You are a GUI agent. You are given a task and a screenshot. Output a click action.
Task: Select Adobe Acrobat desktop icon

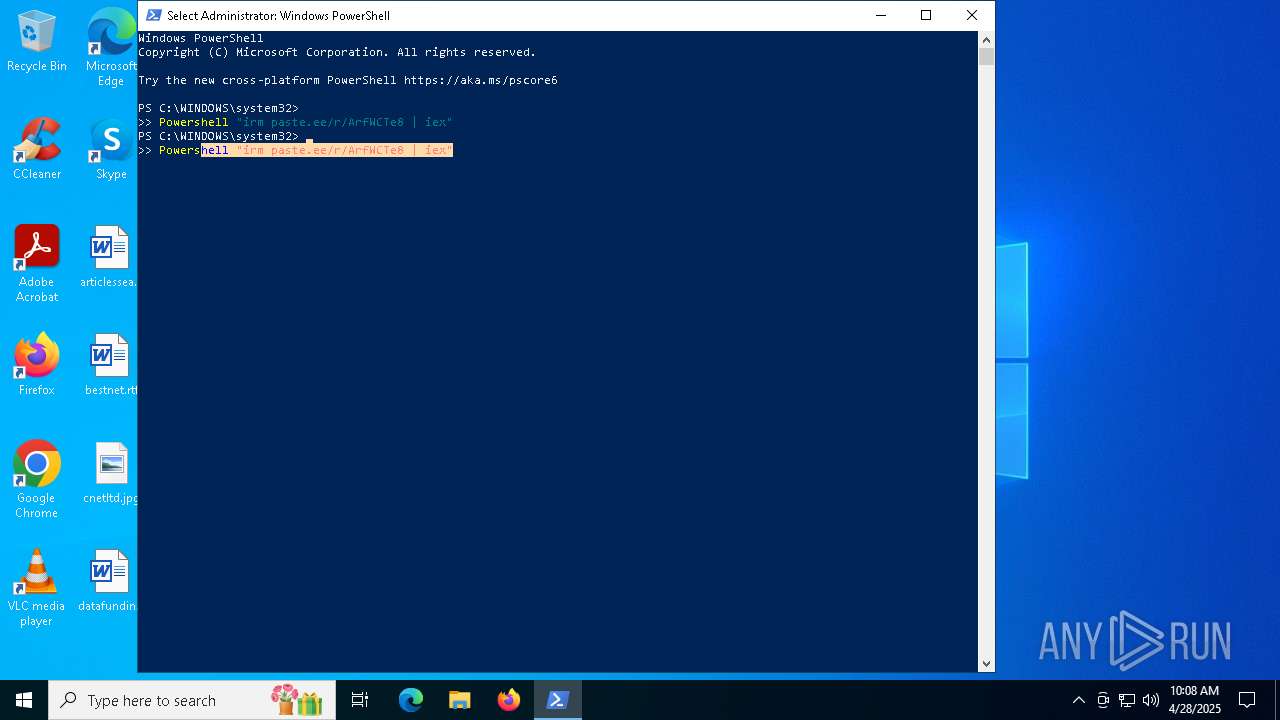click(37, 264)
